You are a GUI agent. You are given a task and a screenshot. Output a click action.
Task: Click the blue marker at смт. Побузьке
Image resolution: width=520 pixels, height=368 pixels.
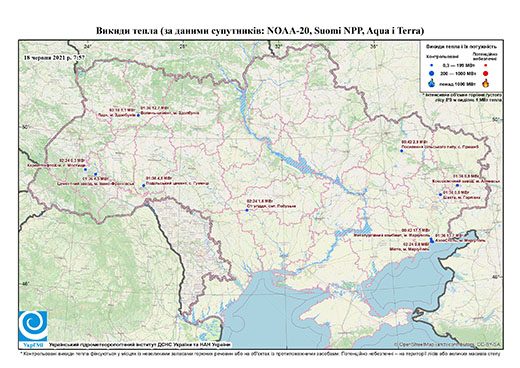point(247,210)
